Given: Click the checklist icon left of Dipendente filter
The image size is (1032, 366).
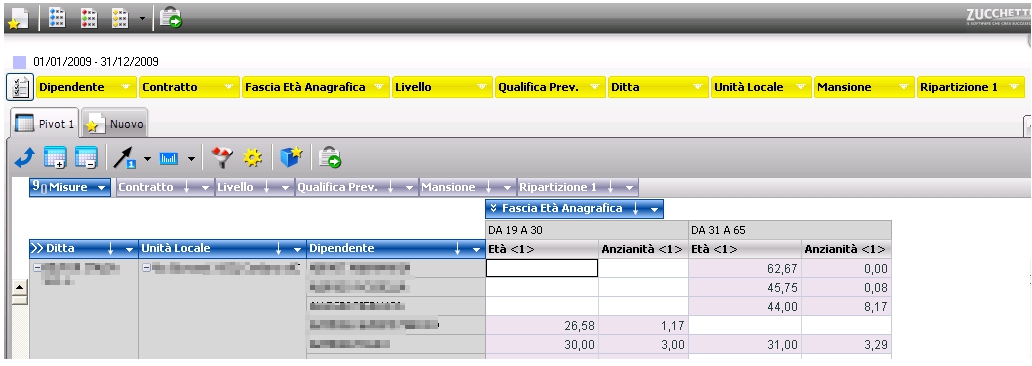Looking at the screenshot, I should 20,88.
